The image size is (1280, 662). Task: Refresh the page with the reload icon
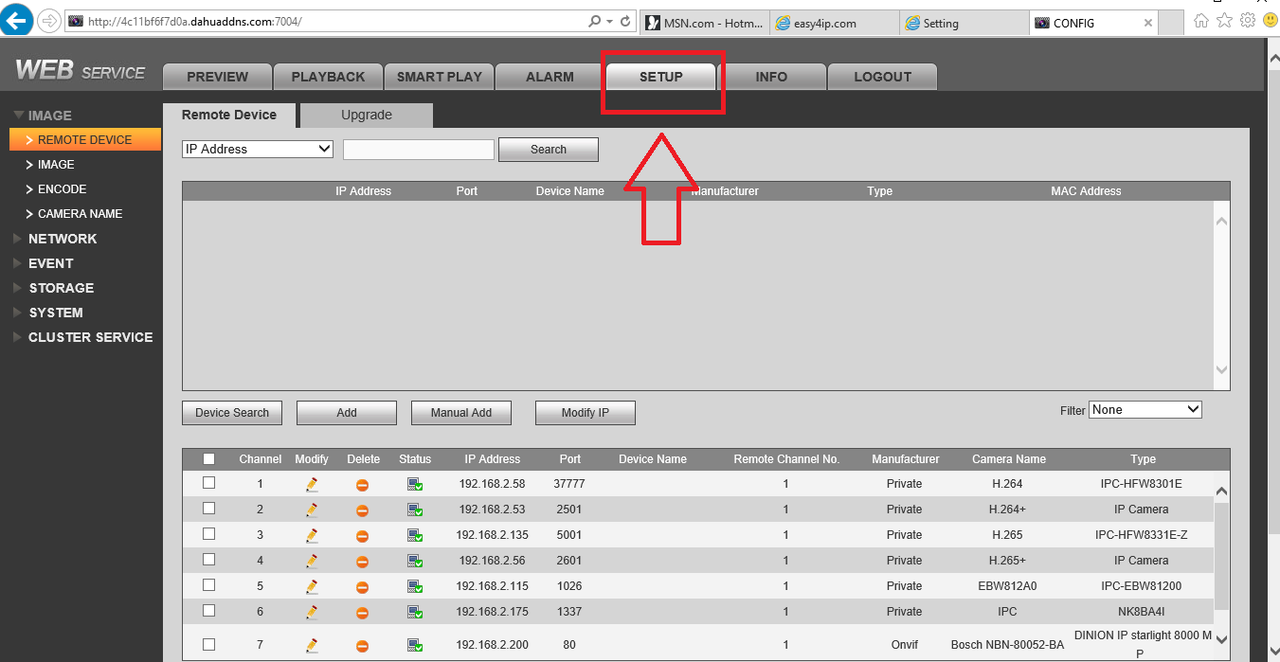click(626, 21)
